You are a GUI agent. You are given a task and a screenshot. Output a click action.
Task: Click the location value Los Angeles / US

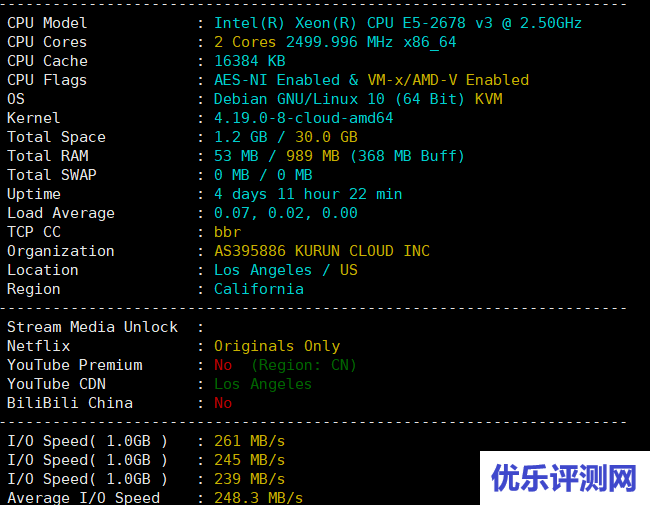[x=286, y=270]
